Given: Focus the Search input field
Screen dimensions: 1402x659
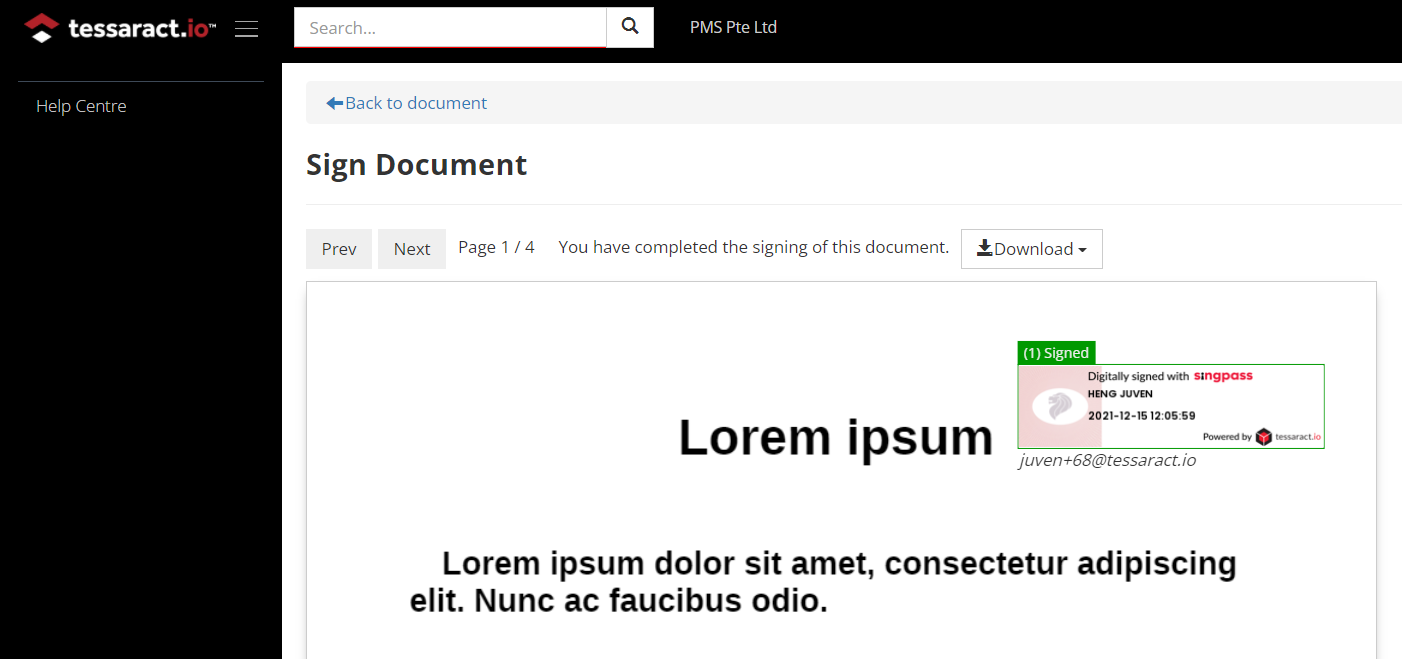Looking at the screenshot, I should point(450,28).
